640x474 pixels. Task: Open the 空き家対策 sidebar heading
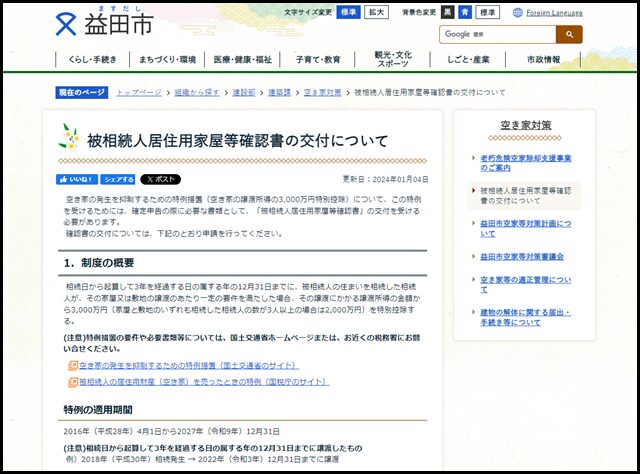pos(526,125)
